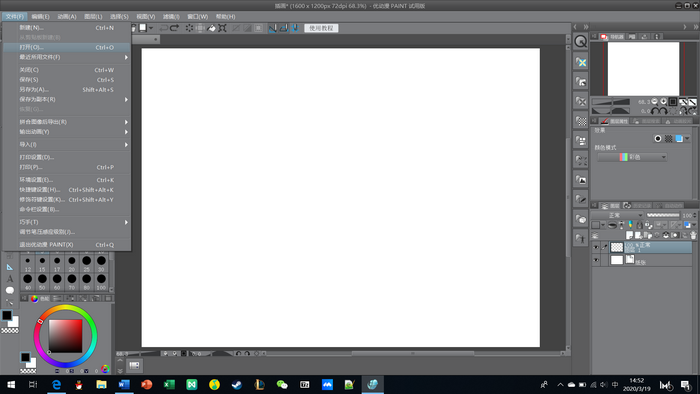Click the fill bucket icon in the toolbar
The image size is (700, 394).
[x=211, y=28]
